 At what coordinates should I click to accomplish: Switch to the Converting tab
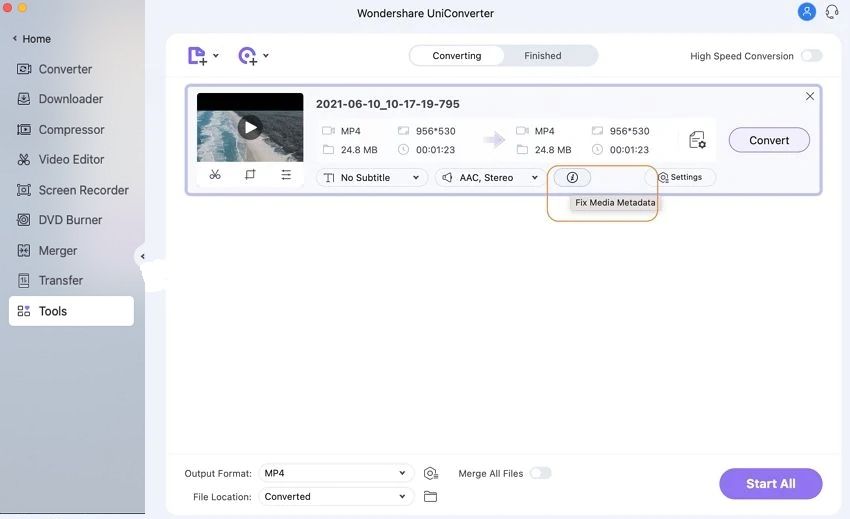tap(456, 56)
